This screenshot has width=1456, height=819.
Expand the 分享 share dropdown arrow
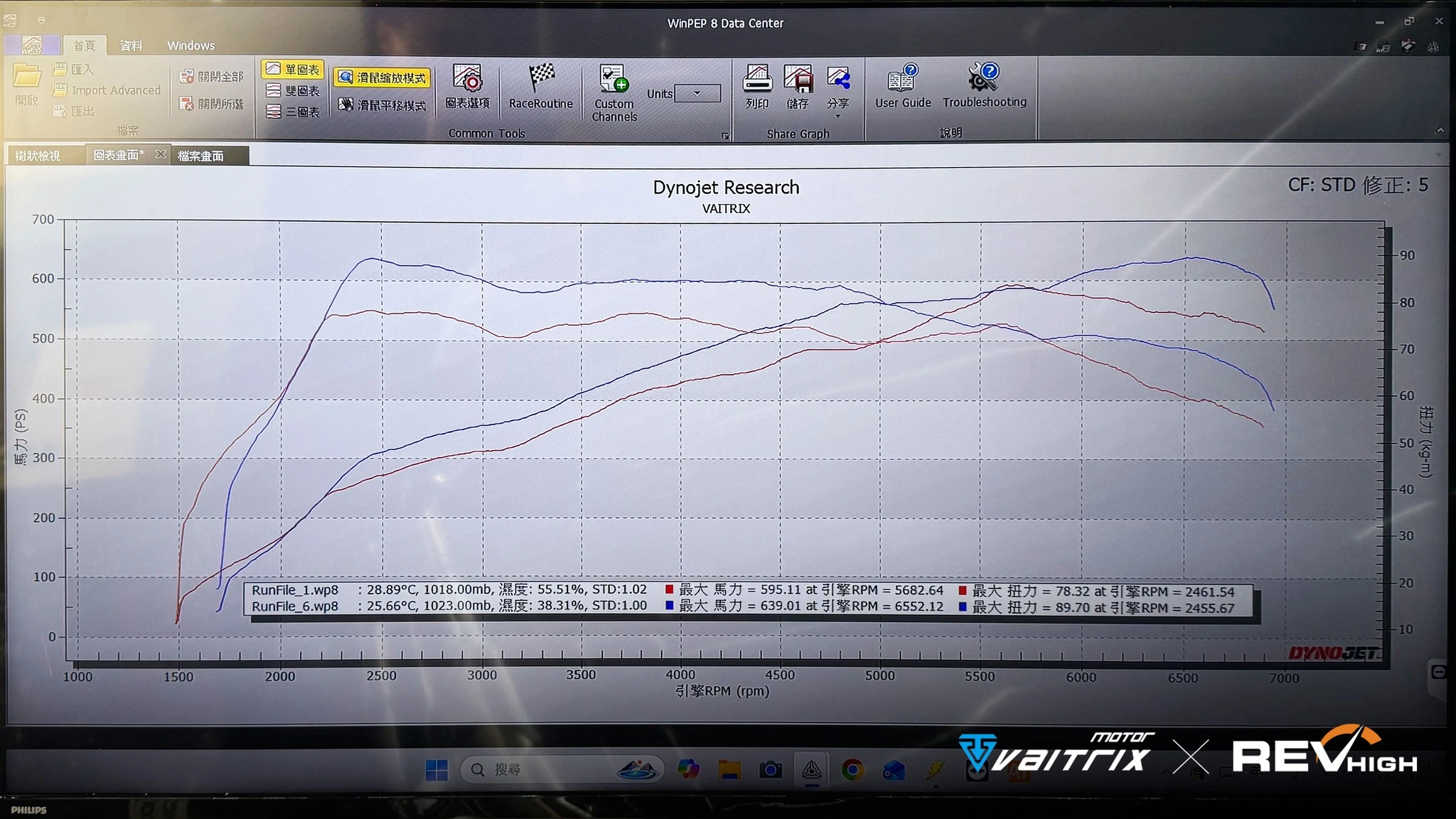837,116
